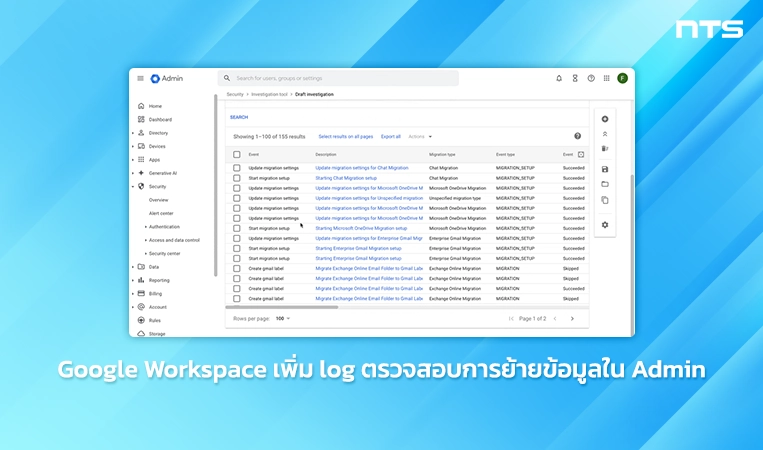The height and width of the screenshot is (450, 763).
Task: Open the notifications bell
Action: pos(559,78)
